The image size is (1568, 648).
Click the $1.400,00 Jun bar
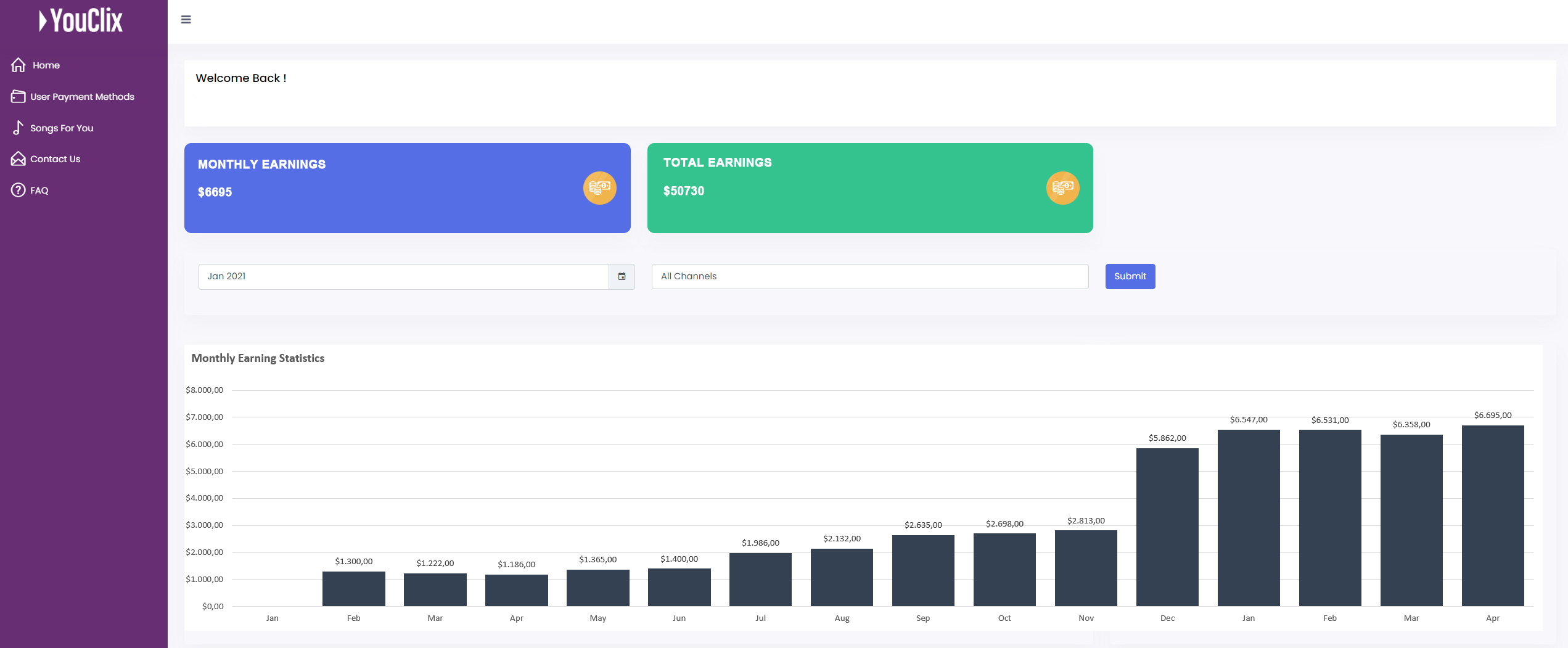click(679, 588)
